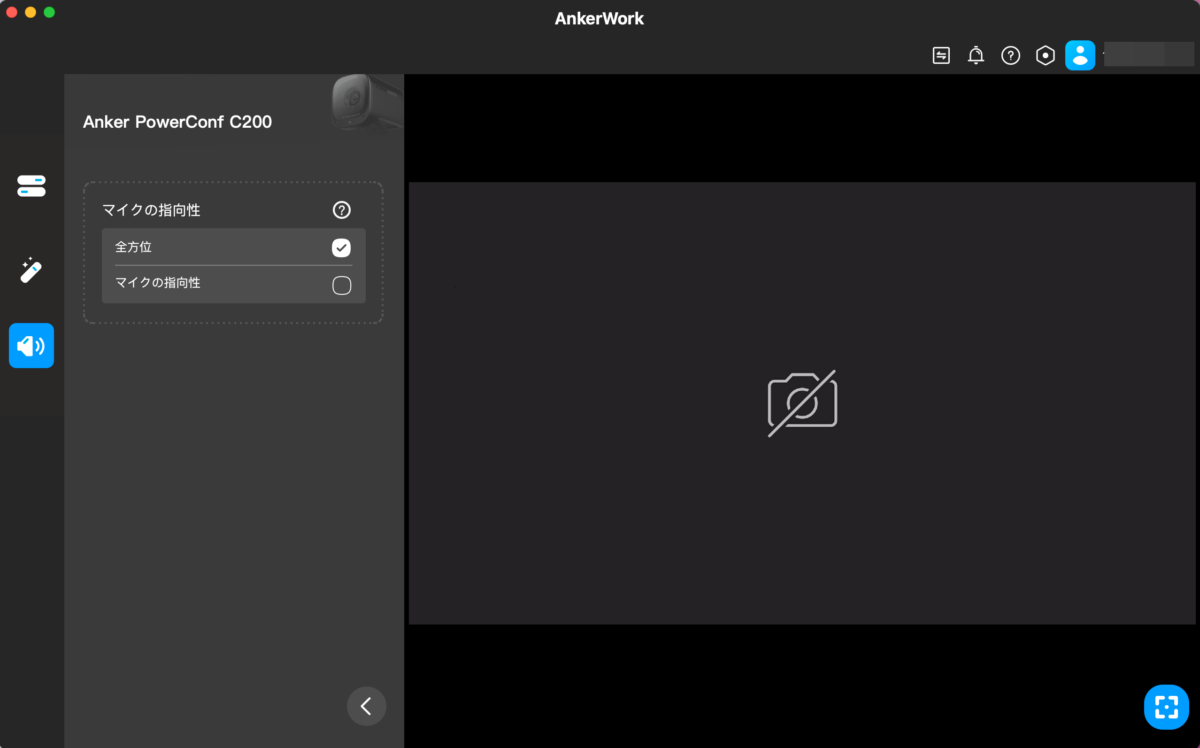Screen dimensions: 1200x748
Task: Click the 全方位 row label
Action: pyautogui.click(x=133, y=247)
